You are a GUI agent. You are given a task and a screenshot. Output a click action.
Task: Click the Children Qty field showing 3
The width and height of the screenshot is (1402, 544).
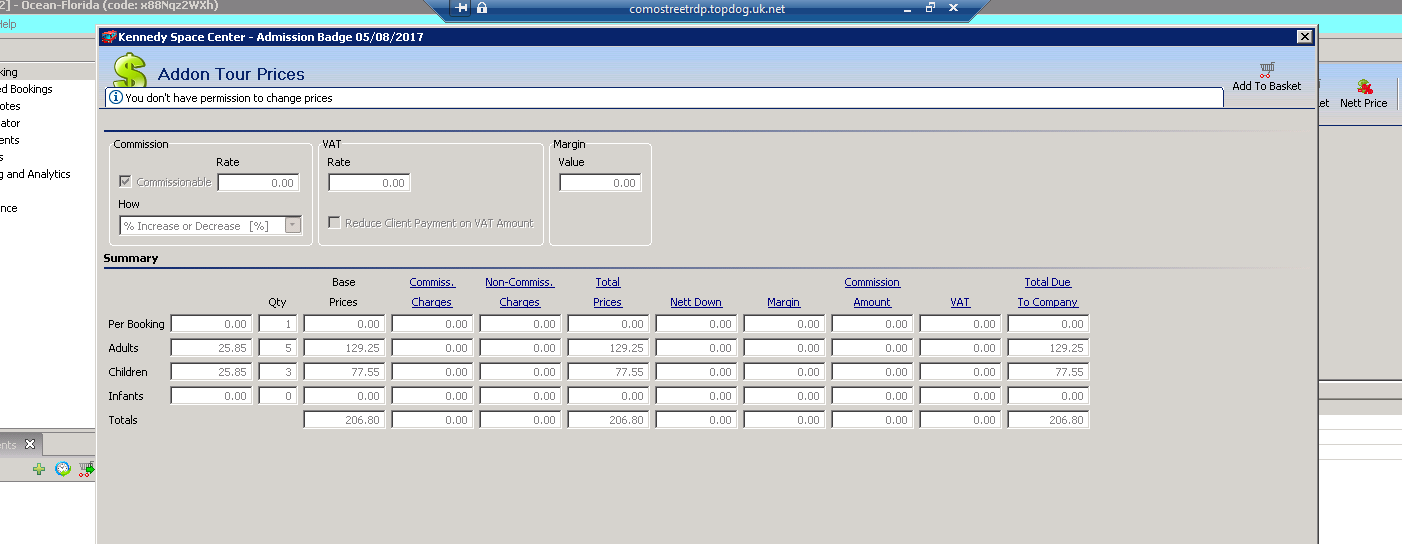click(x=278, y=372)
